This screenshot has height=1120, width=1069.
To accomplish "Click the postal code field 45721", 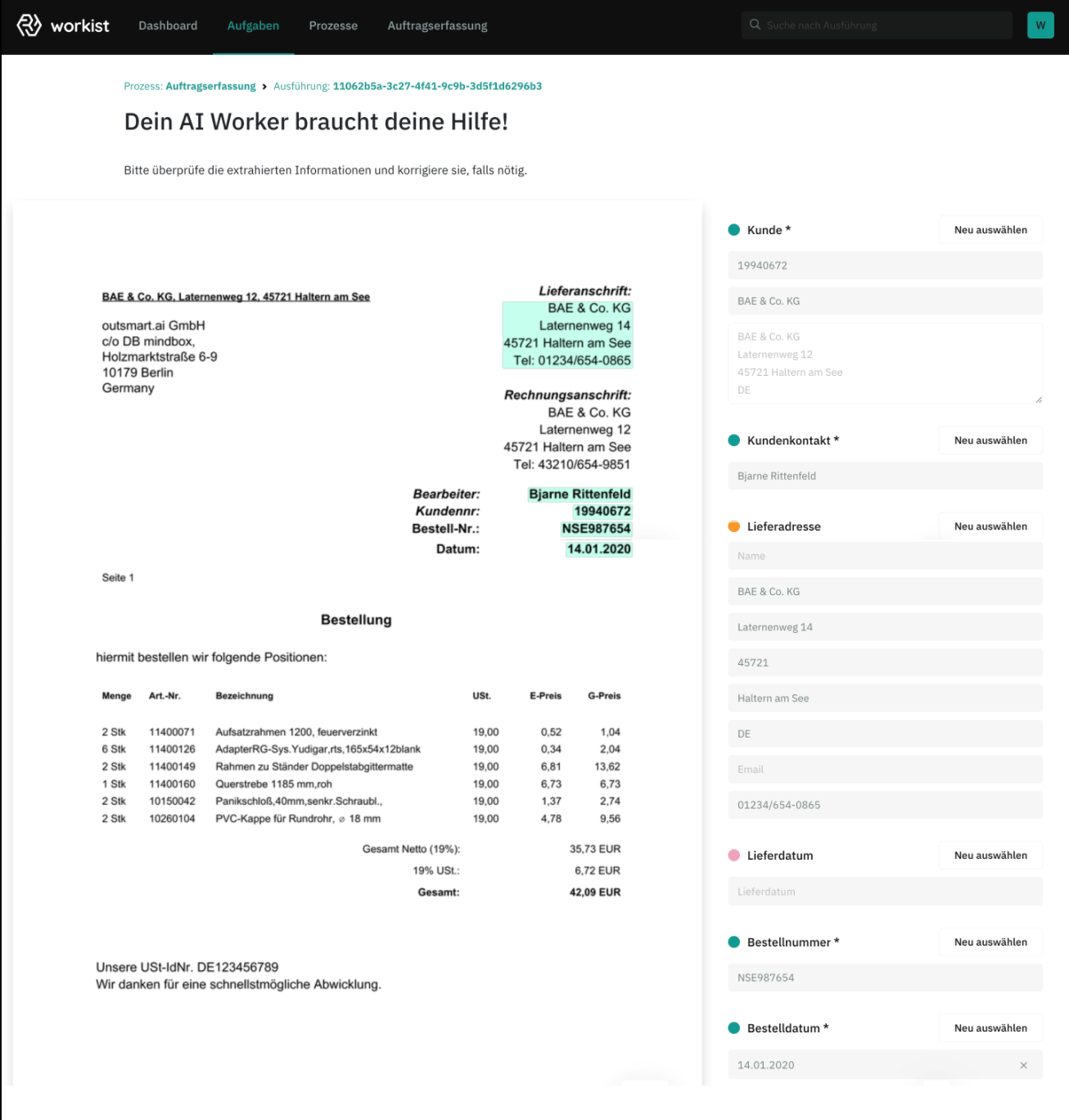I will (885, 662).
